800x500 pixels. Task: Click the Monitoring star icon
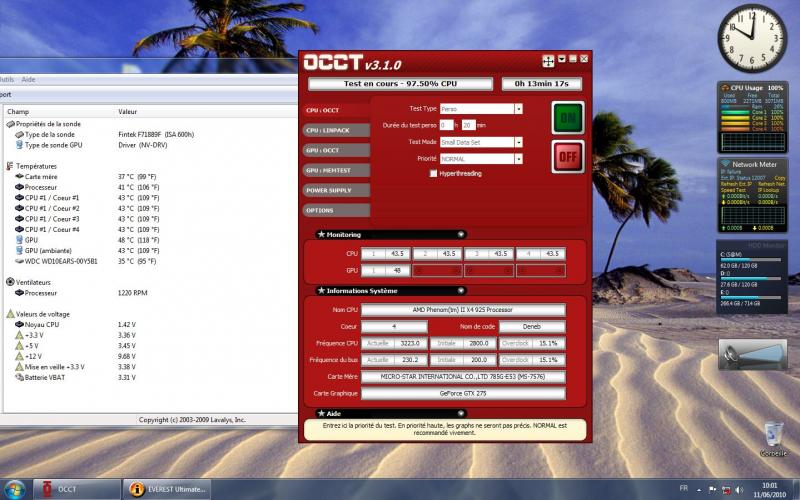click(x=321, y=234)
